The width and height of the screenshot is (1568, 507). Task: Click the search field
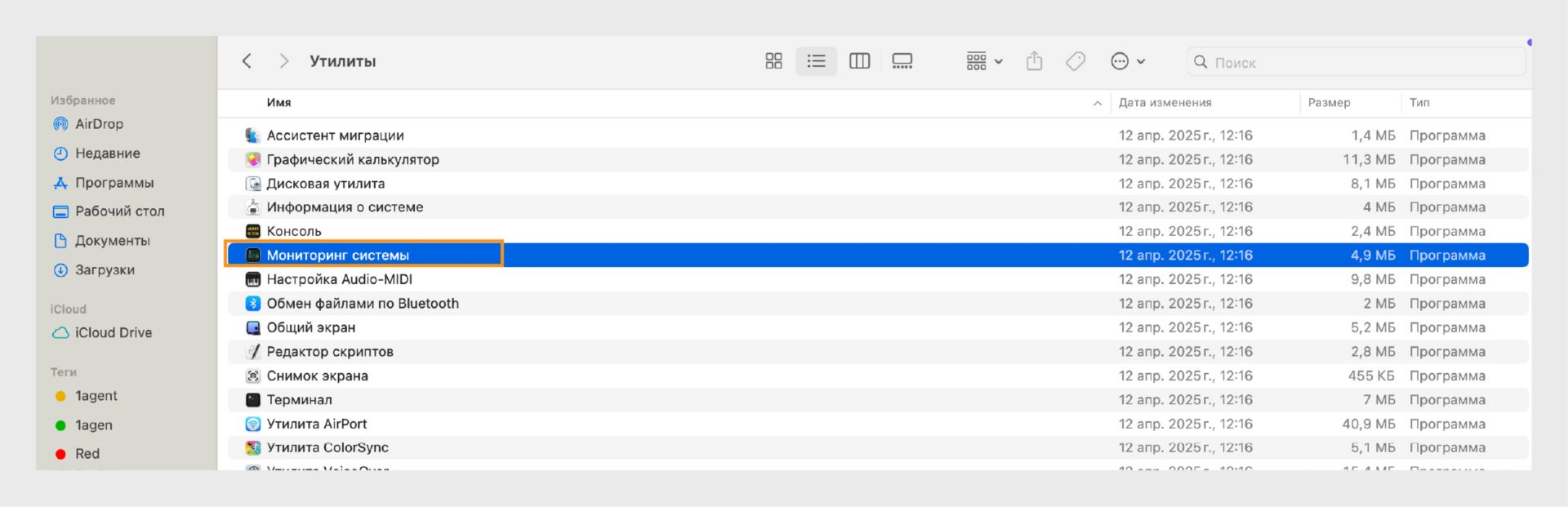pyautogui.click(x=1356, y=62)
